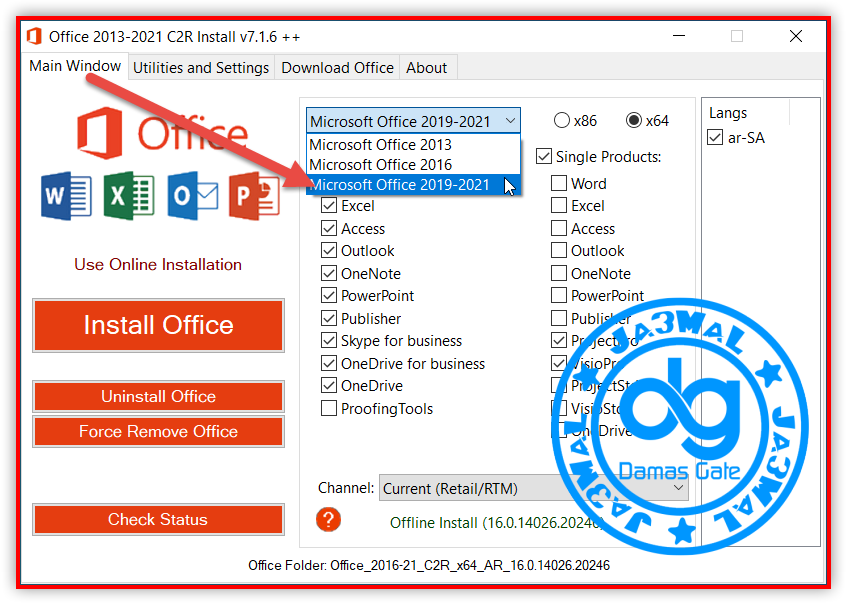Open the Channel dropdown Current (Retail/RTM)
Image resolution: width=847 pixels, height=605 pixels.
point(534,488)
